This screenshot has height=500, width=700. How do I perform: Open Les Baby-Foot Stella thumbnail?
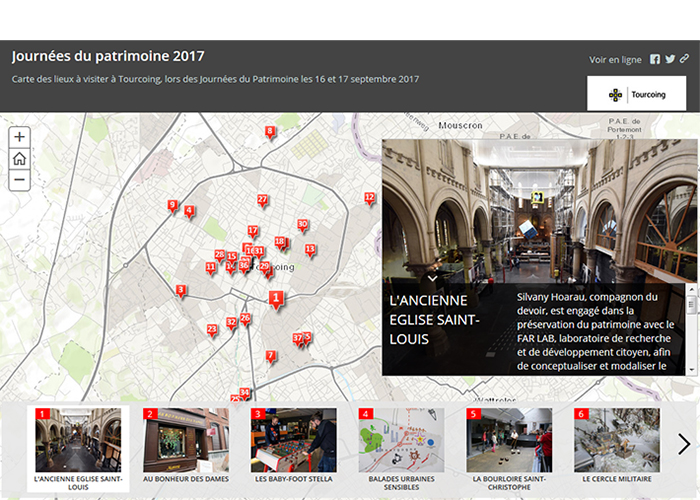[294, 445]
